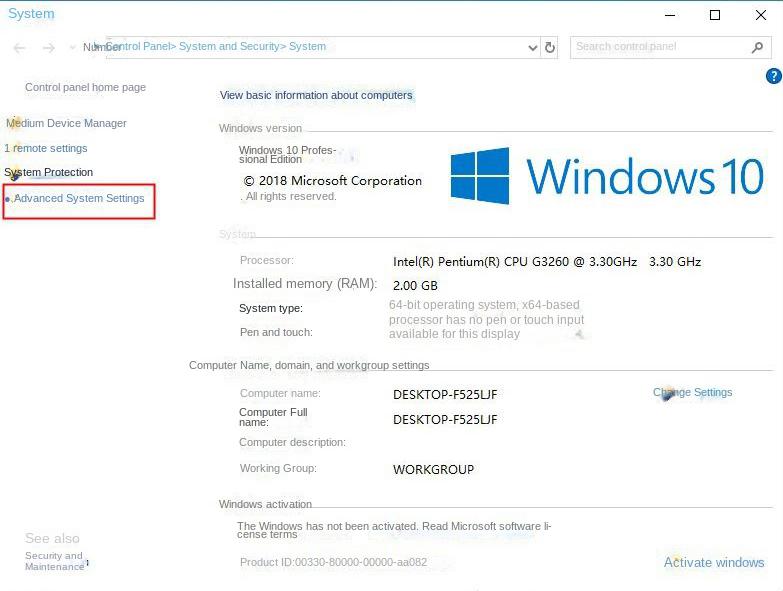Open recent locations dropdown next to forward arrow
783x591 pixels.
72,48
